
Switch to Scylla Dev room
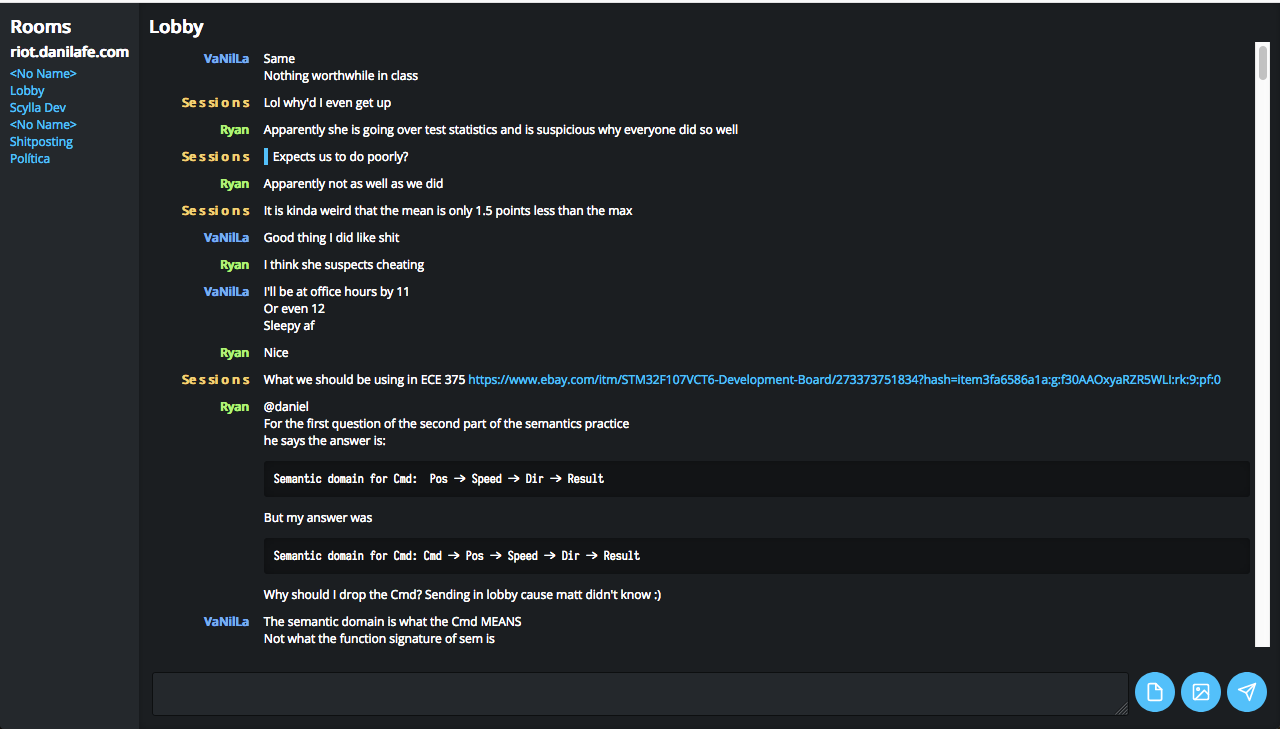pyautogui.click(x=38, y=108)
